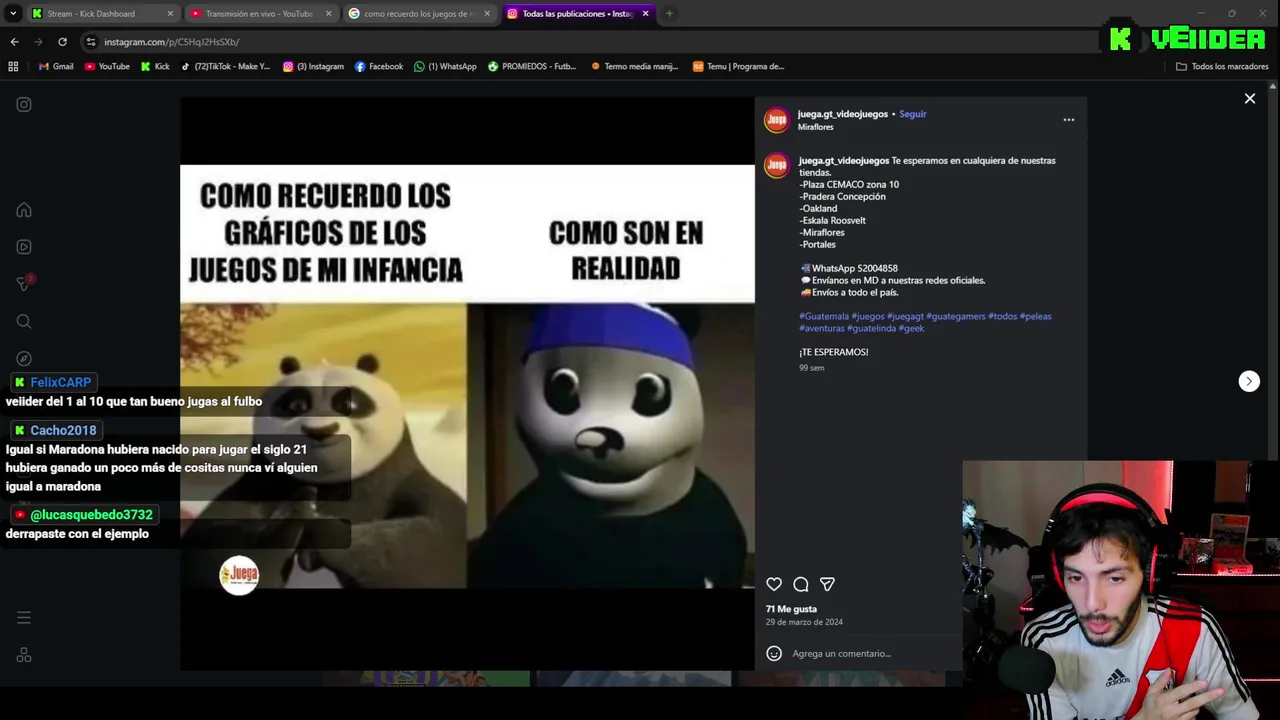Open emoji picker in comment box
The height and width of the screenshot is (720, 1280).
[774, 653]
